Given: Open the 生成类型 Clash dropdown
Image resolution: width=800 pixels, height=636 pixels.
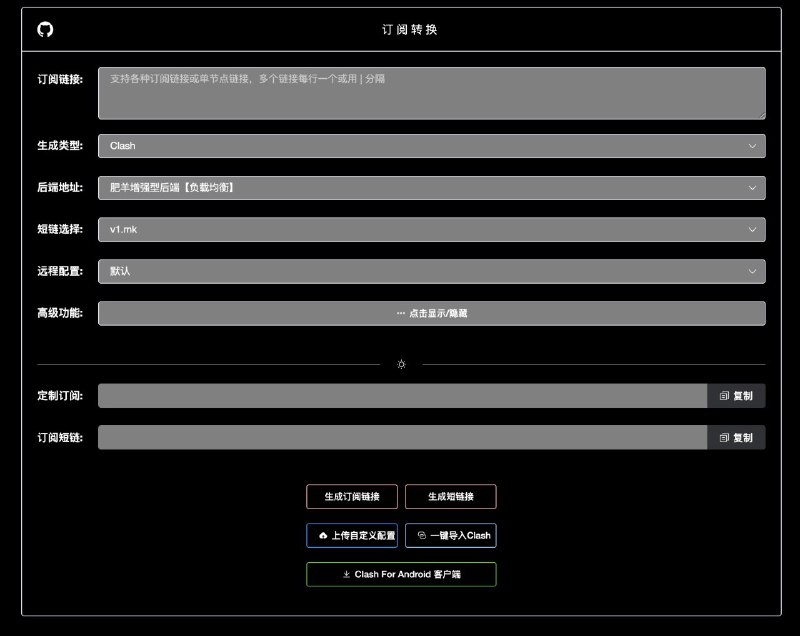Looking at the screenshot, I should [432, 146].
